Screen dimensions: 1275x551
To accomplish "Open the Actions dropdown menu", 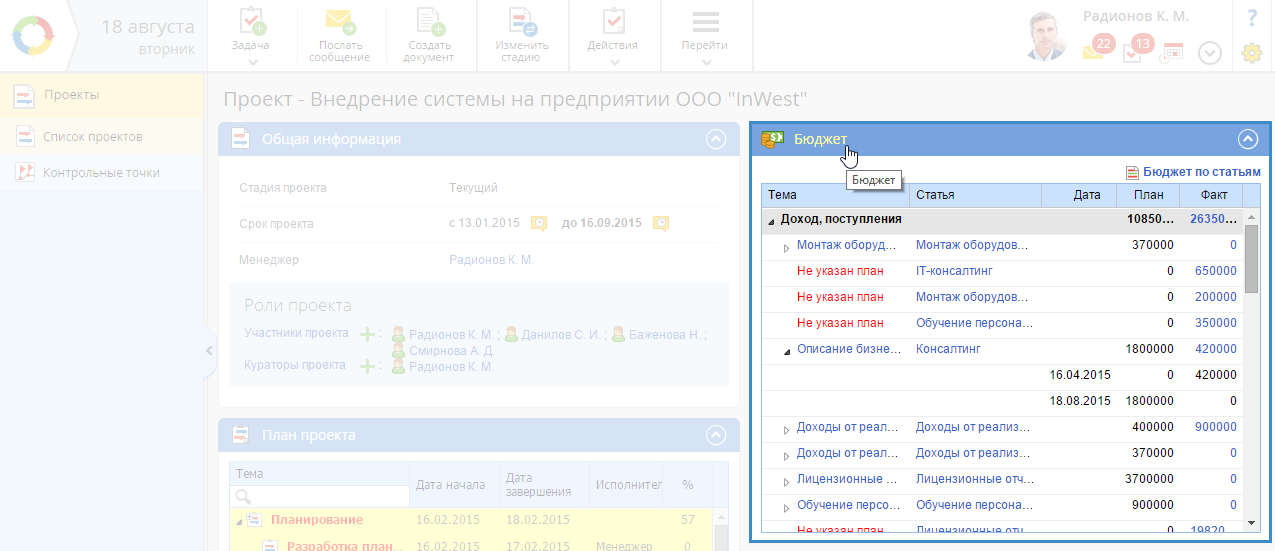I will point(613,35).
